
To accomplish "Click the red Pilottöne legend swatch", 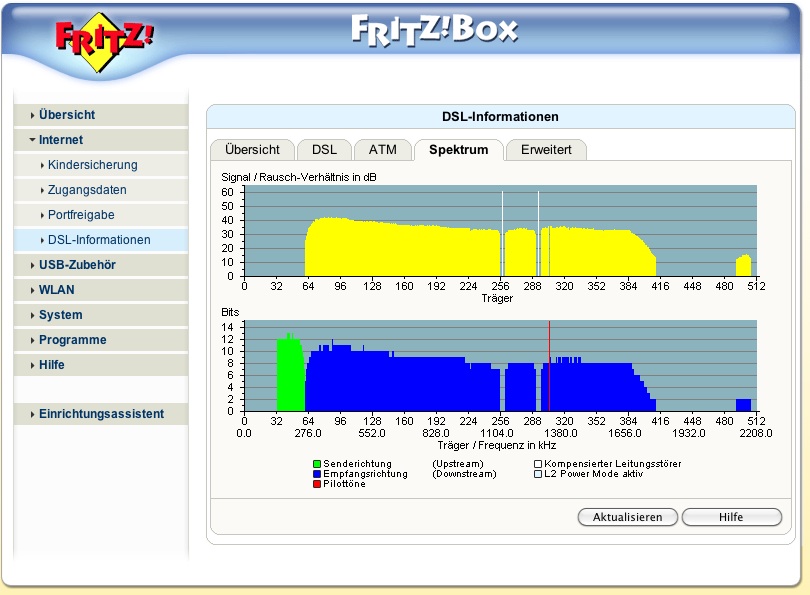I will click(317, 484).
